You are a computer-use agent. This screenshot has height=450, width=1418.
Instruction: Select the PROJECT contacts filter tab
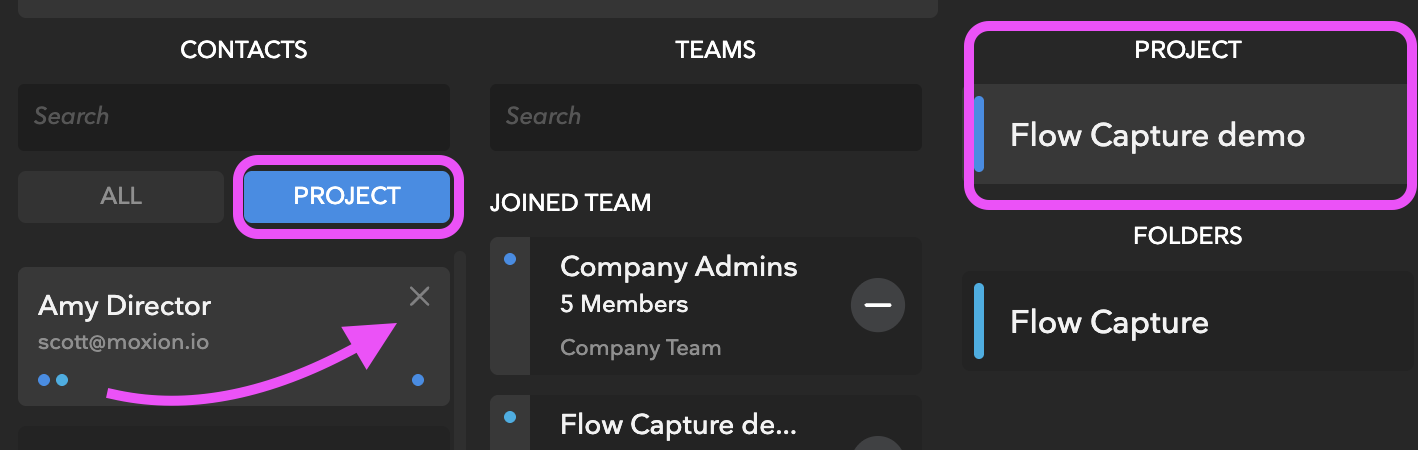[347, 196]
